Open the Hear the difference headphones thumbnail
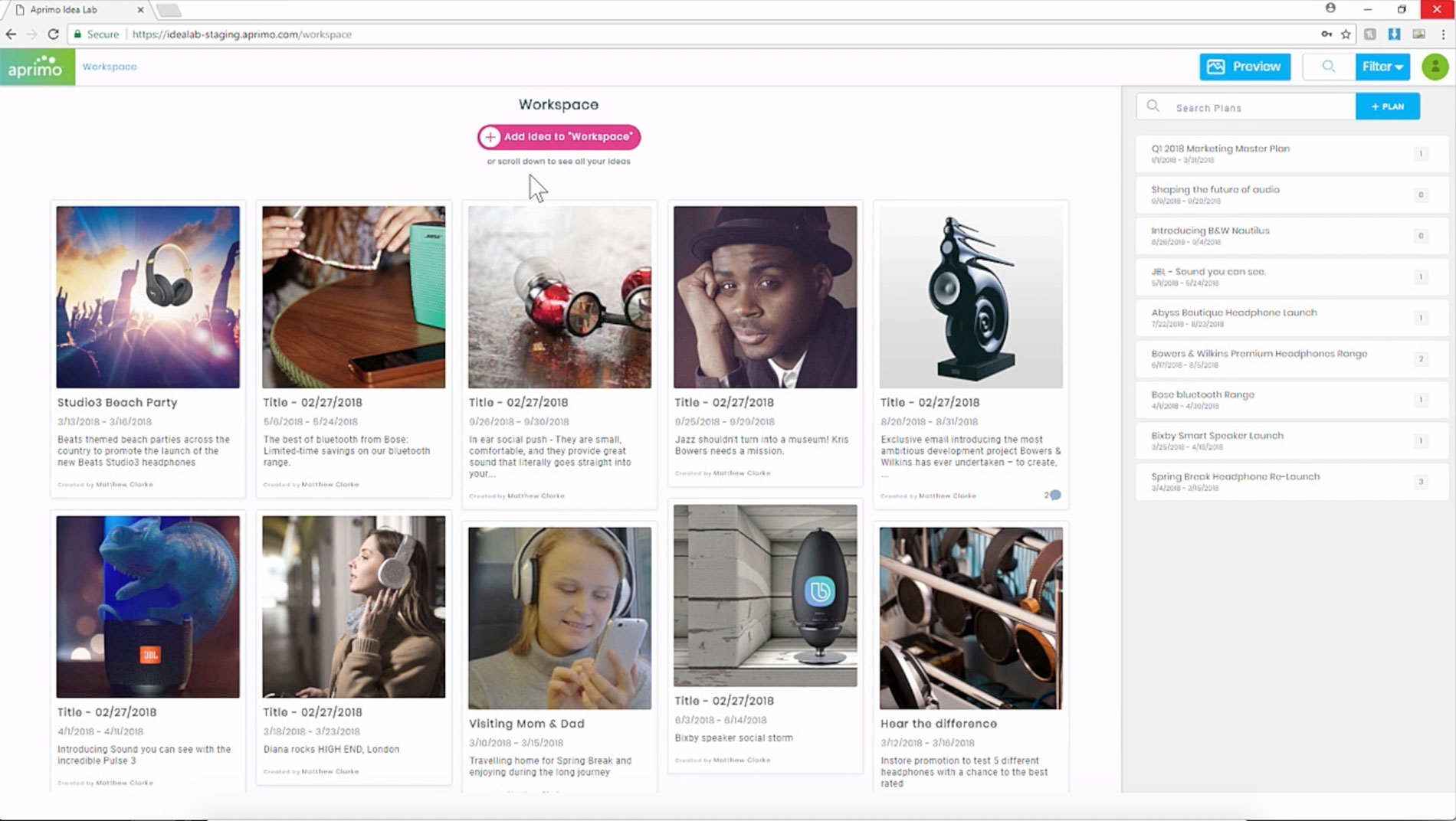 pos(971,618)
